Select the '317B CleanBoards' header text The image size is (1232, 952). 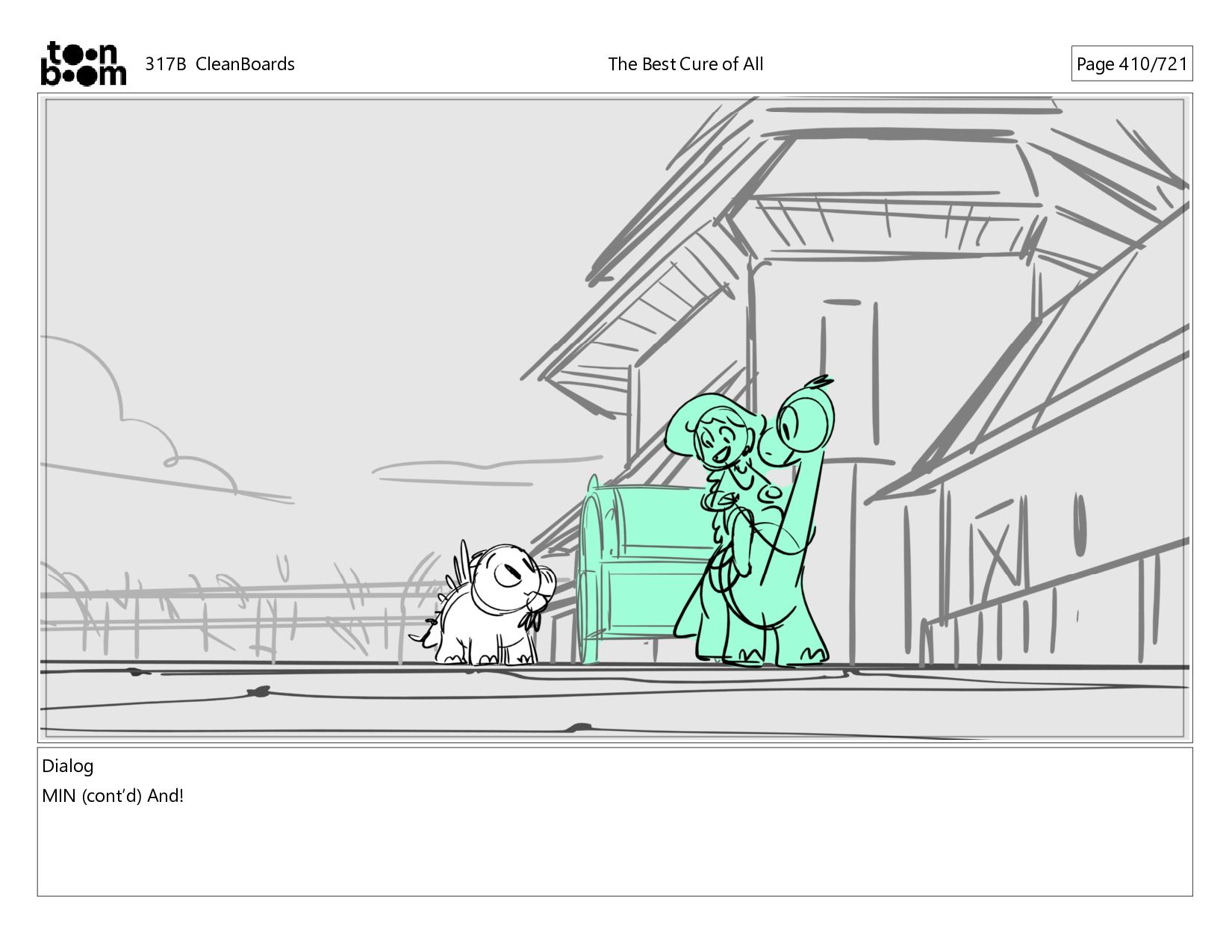pos(220,64)
